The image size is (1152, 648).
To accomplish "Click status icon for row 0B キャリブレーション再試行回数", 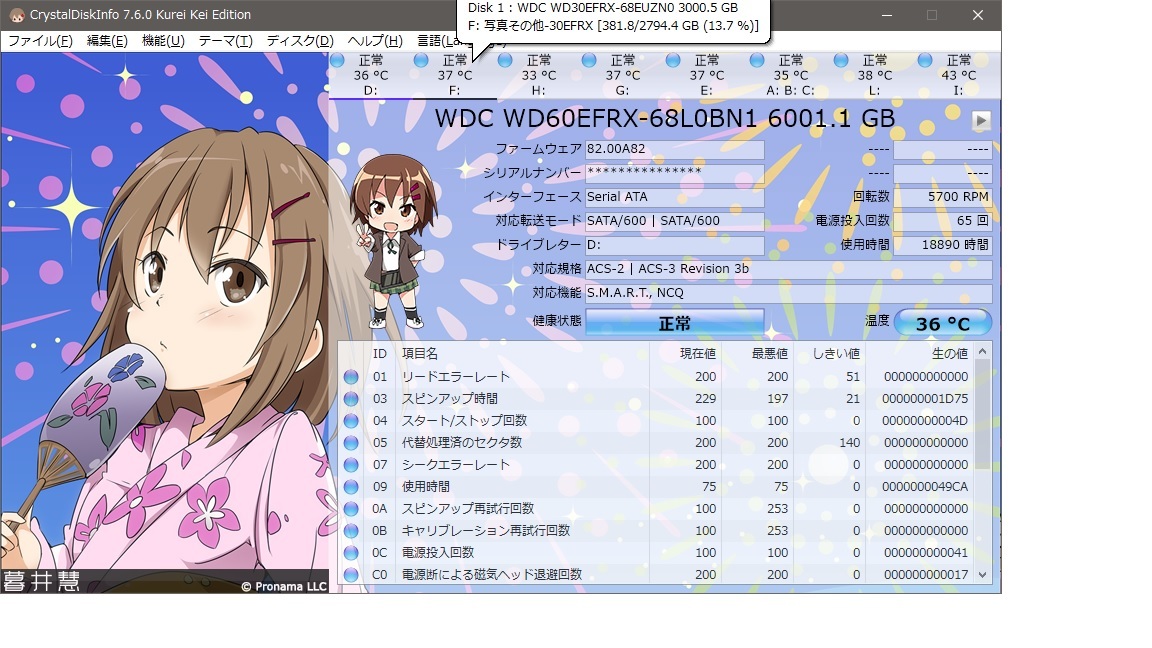I will [351, 531].
